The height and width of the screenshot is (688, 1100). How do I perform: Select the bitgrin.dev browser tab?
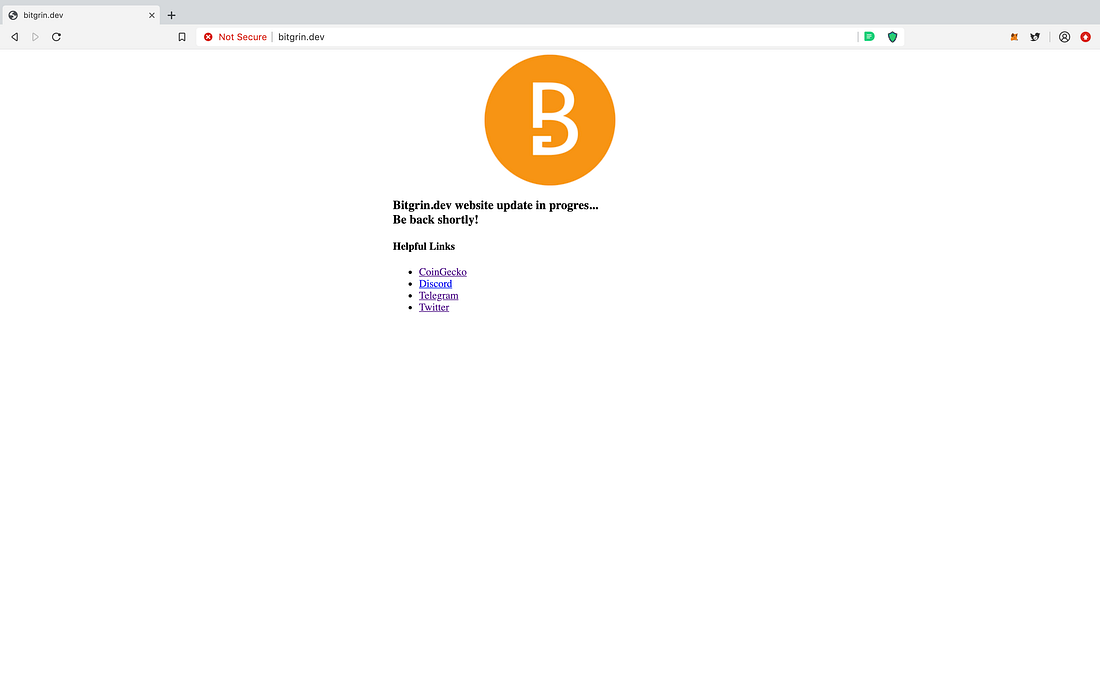(x=80, y=15)
